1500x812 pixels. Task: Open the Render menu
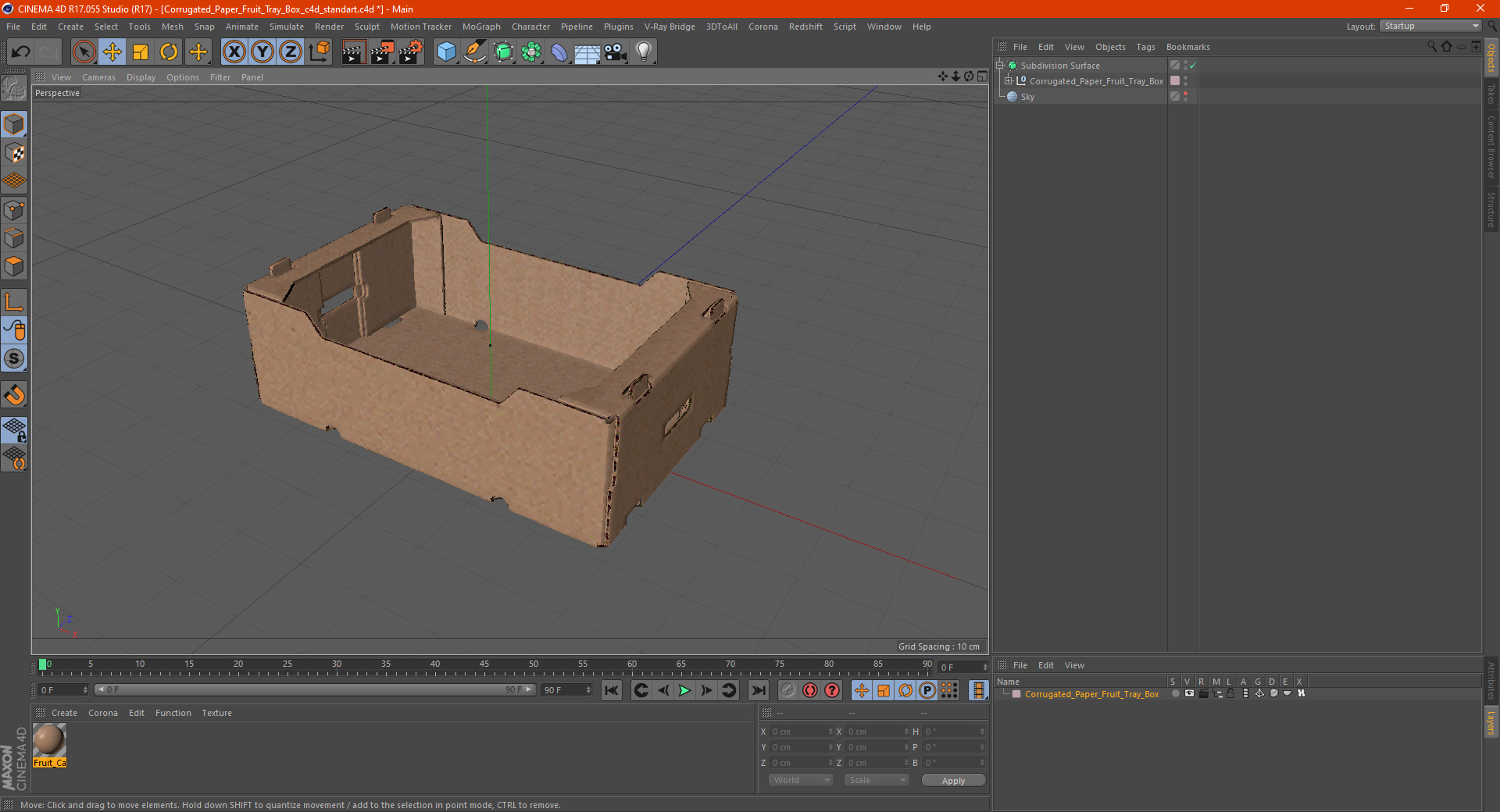[x=329, y=27]
